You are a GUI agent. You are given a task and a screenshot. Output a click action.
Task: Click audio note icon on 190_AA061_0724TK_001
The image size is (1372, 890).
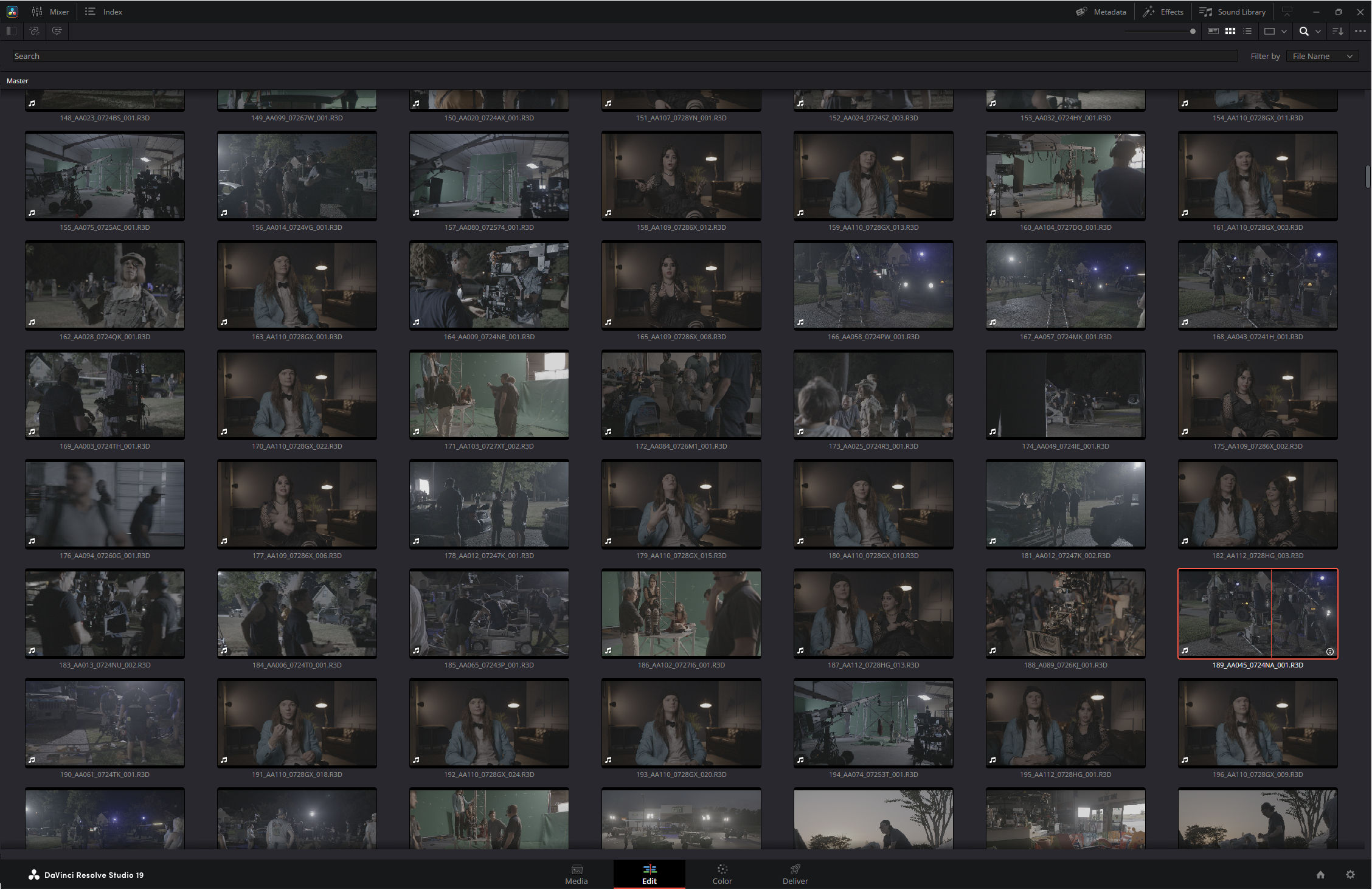coord(32,760)
